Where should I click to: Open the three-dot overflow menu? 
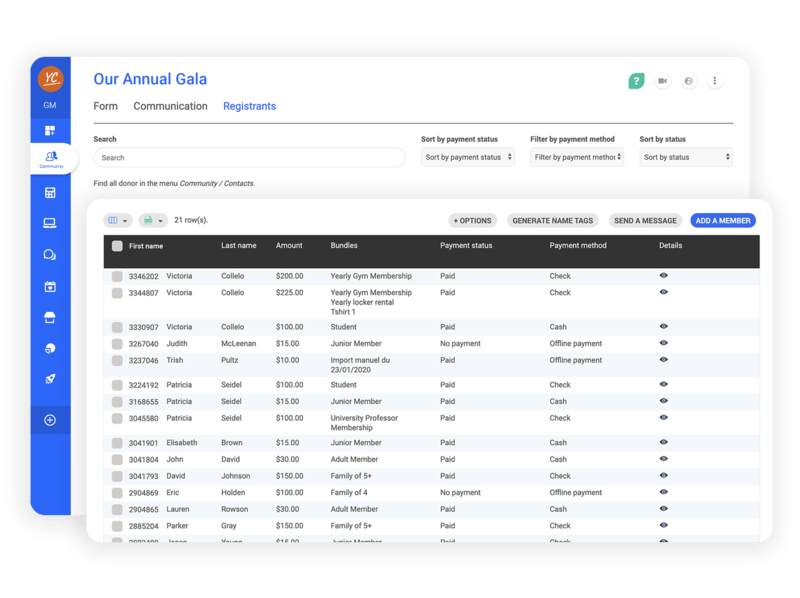715,81
